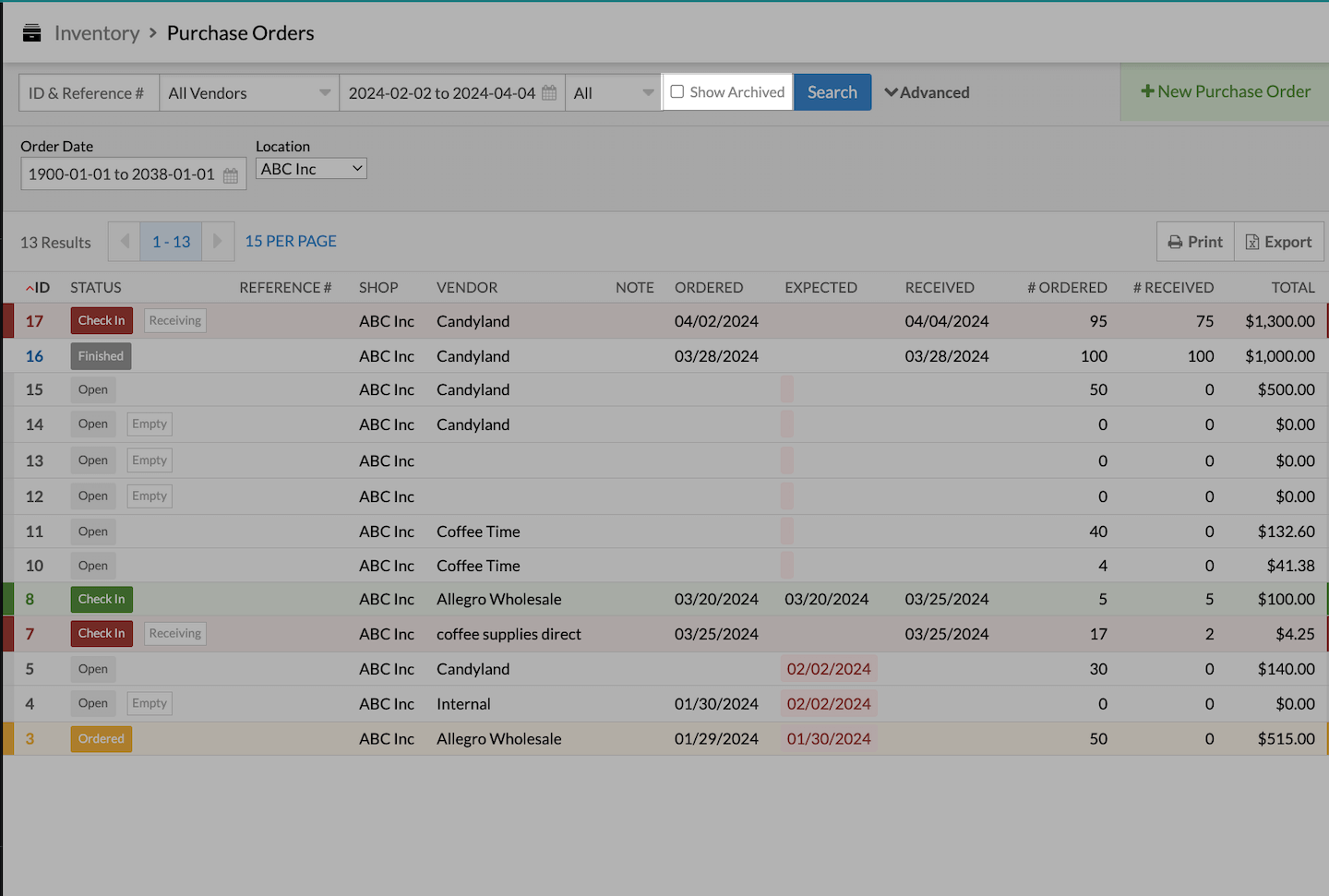Go to the previous page arrow
The image size is (1329, 896).
point(125,242)
